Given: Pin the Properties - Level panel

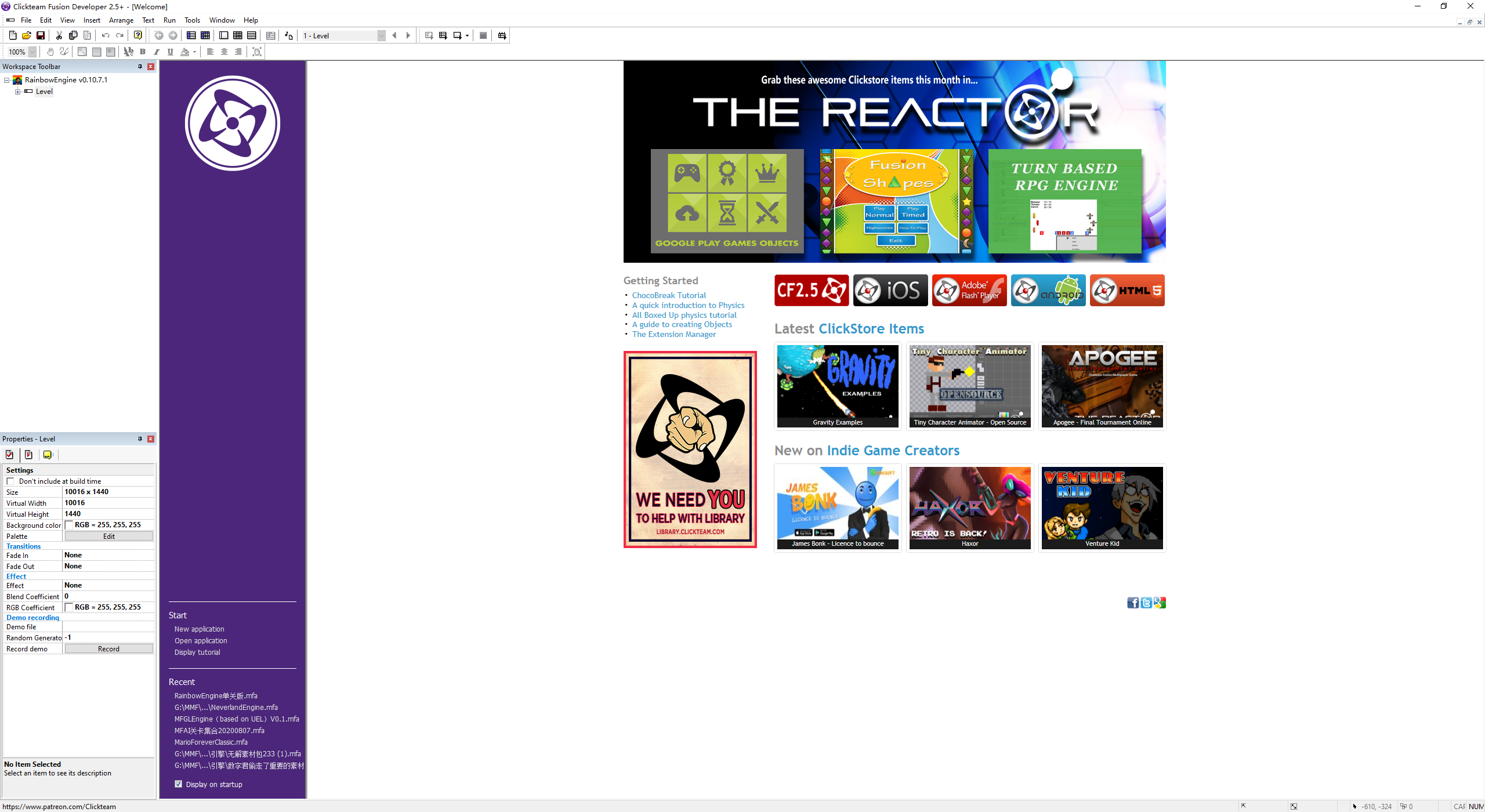Looking at the screenshot, I should click(x=140, y=439).
